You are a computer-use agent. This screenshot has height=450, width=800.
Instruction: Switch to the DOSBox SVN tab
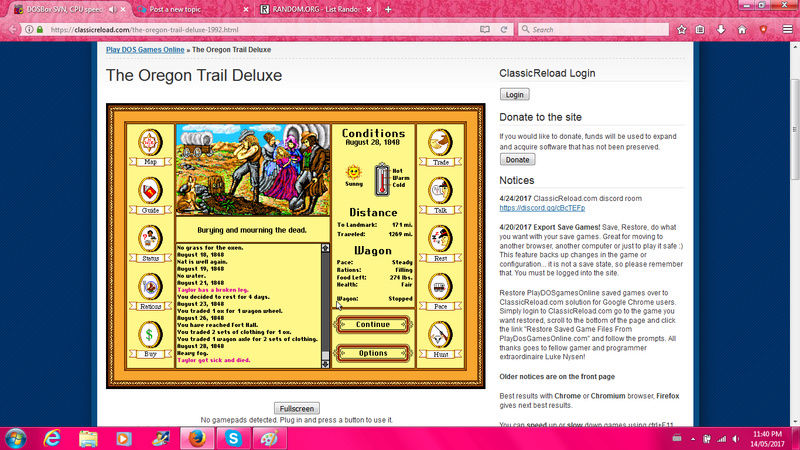pyautogui.click(x=64, y=9)
